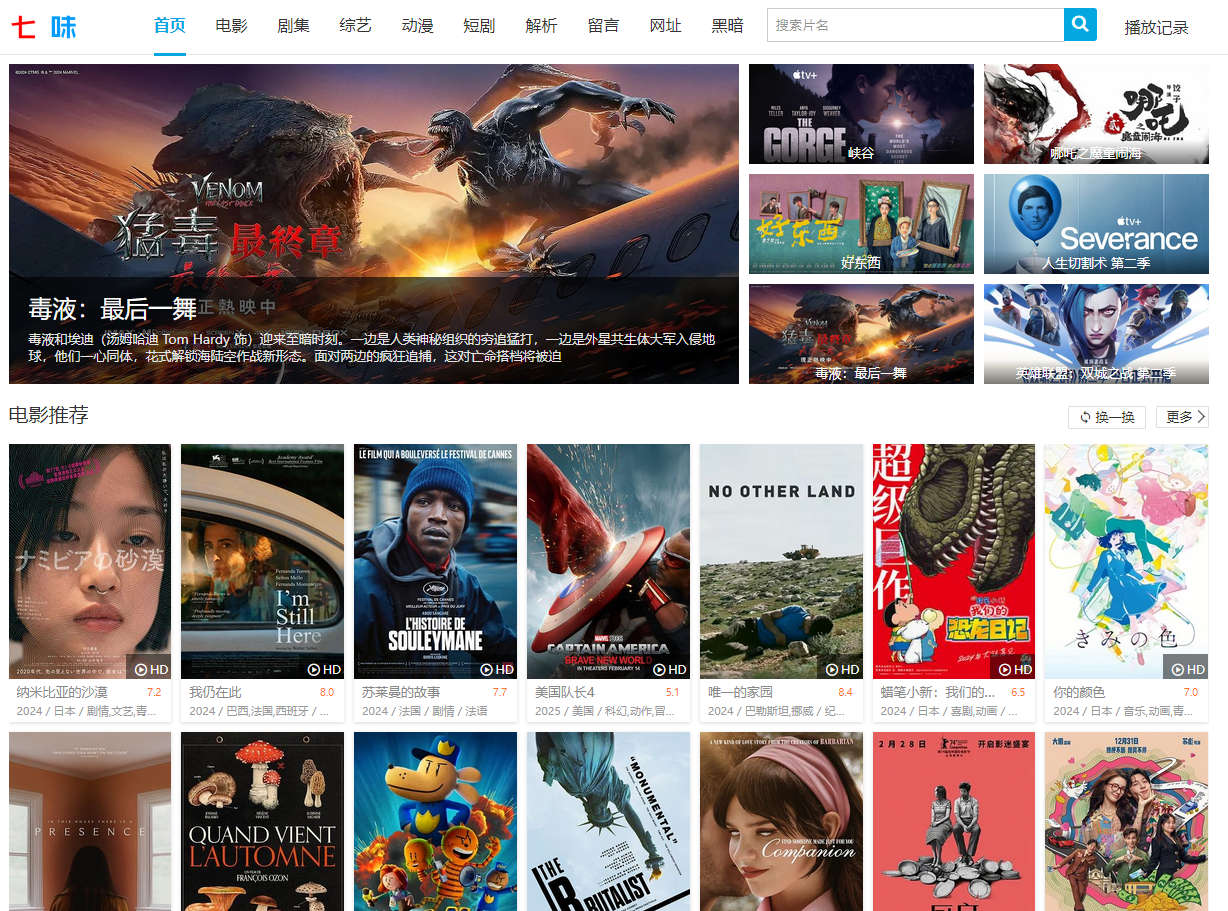1228x911 pixels.
Task: Open the 好东西 thumbnail
Action: pos(861,224)
